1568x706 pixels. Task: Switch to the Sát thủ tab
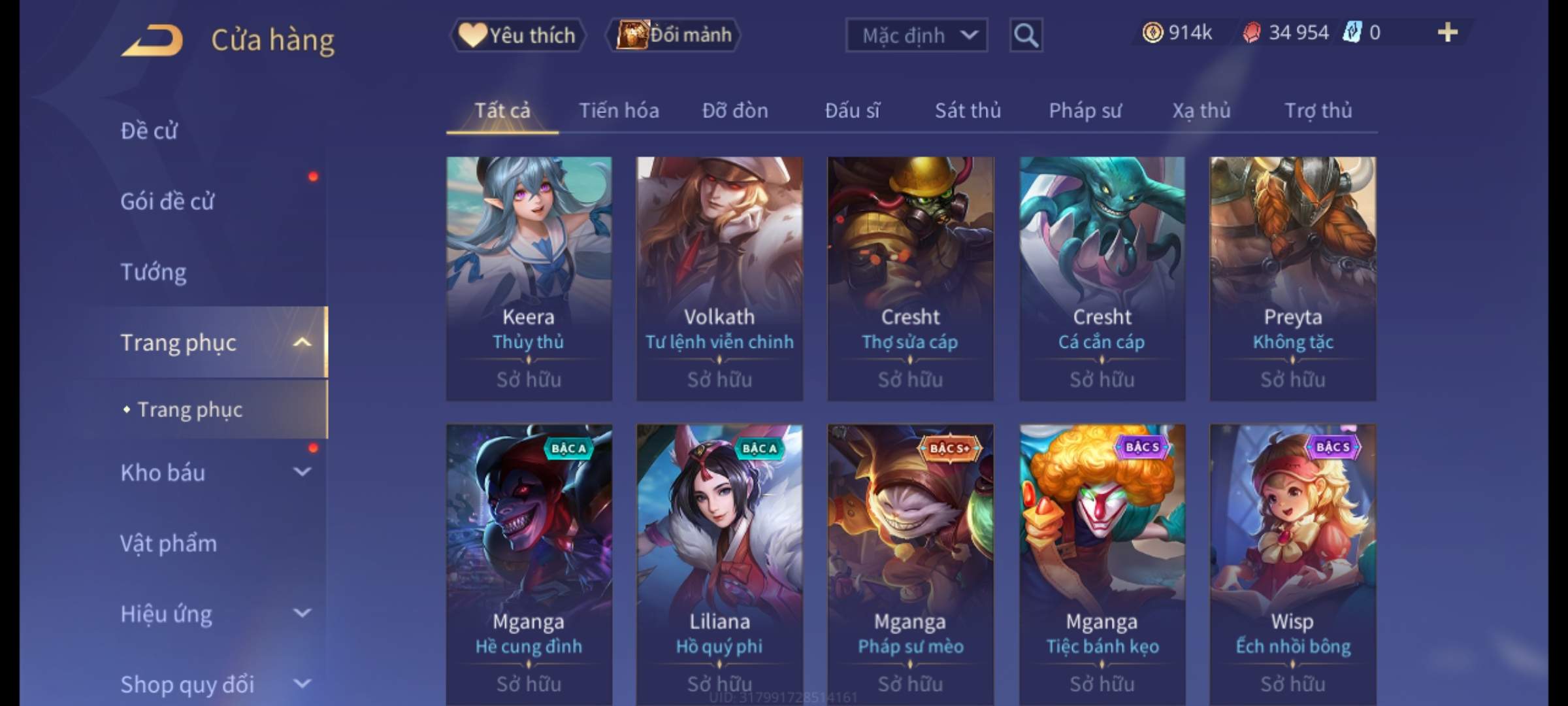click(968, 111)
